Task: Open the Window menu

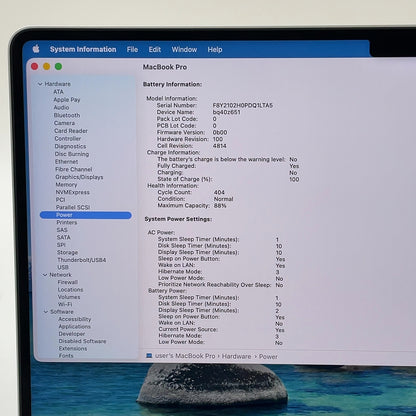Action: point(184,49)
